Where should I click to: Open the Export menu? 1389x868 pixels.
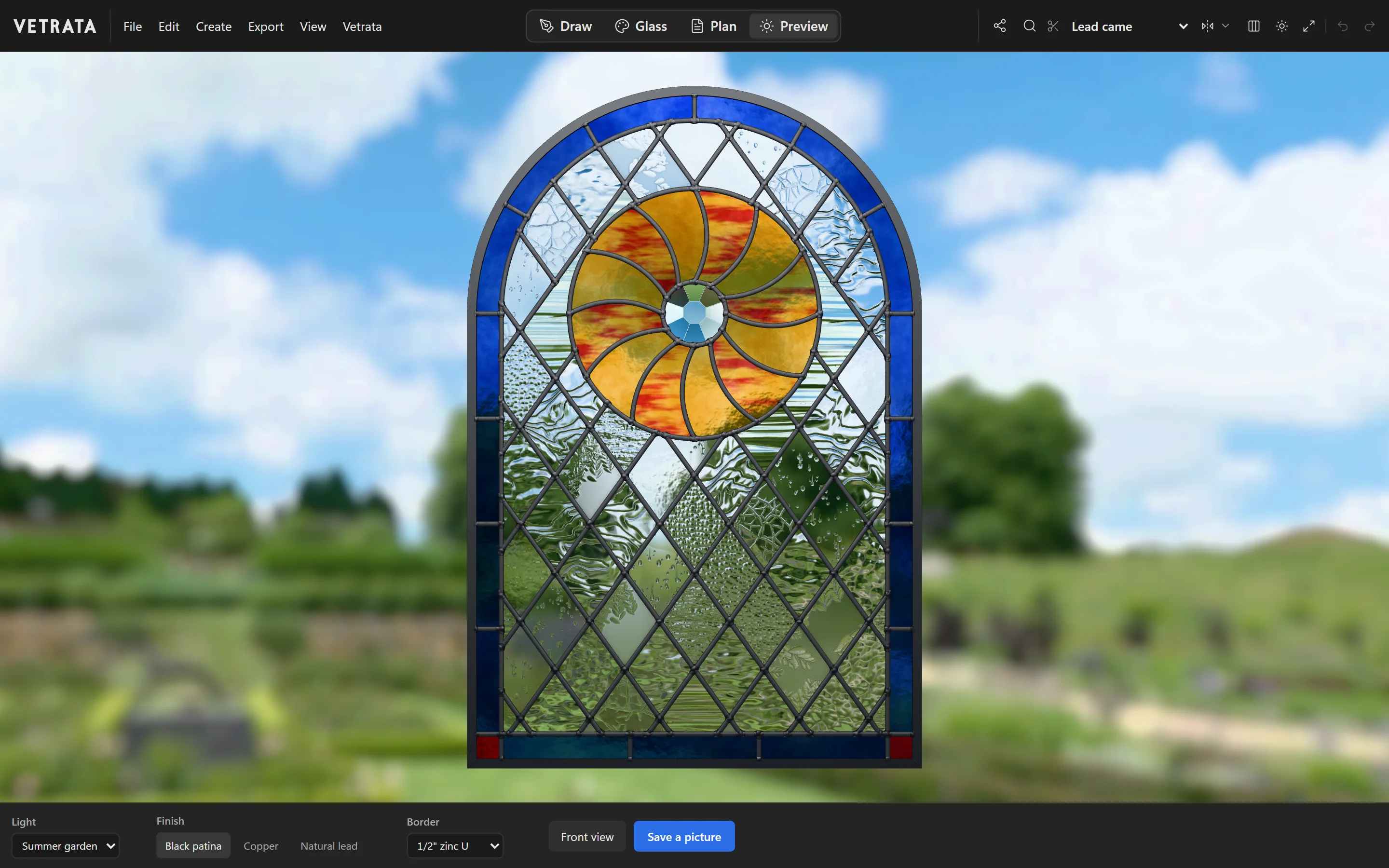coord(265,27)
